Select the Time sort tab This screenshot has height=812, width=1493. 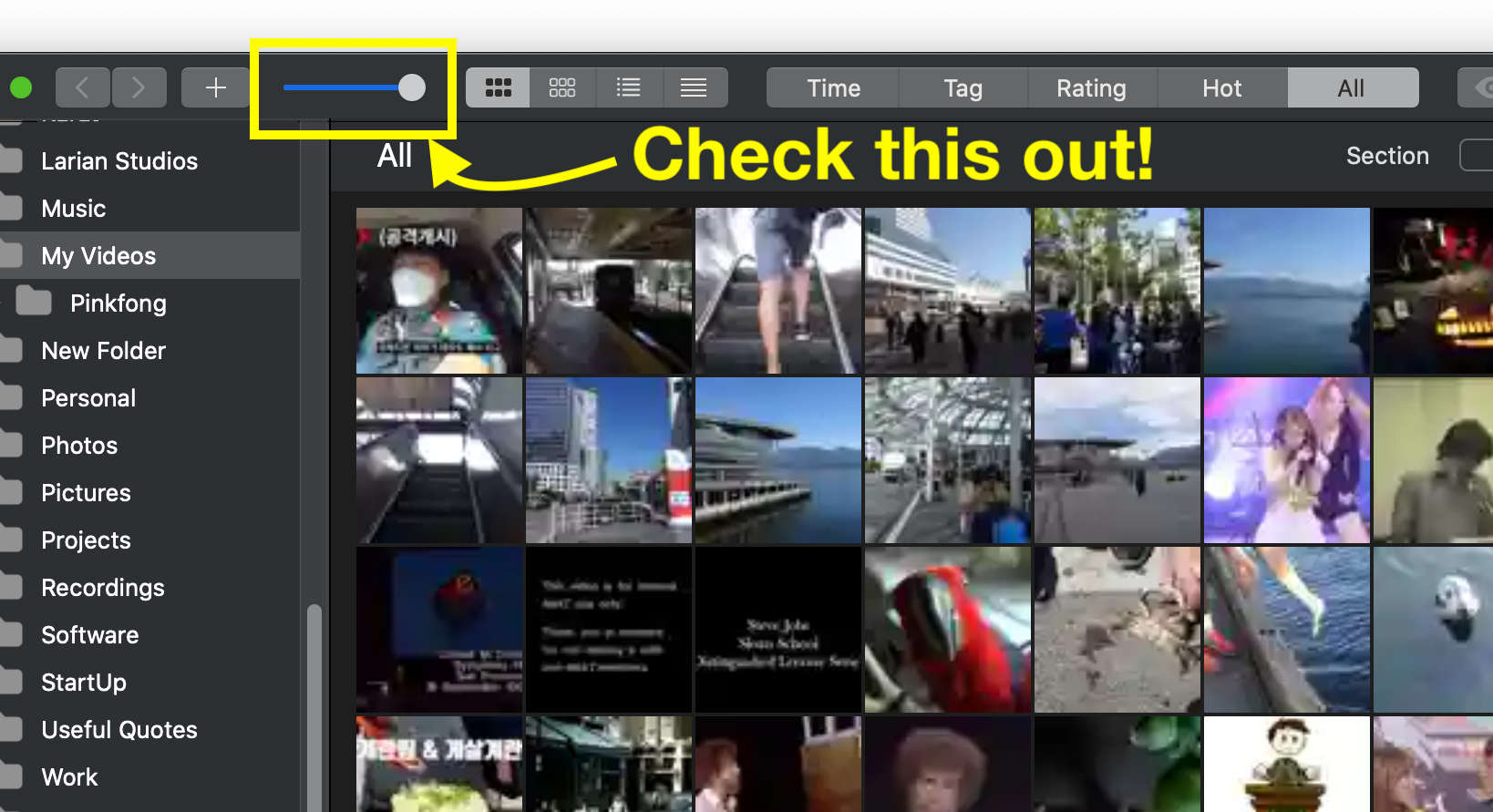coord(833,87)
